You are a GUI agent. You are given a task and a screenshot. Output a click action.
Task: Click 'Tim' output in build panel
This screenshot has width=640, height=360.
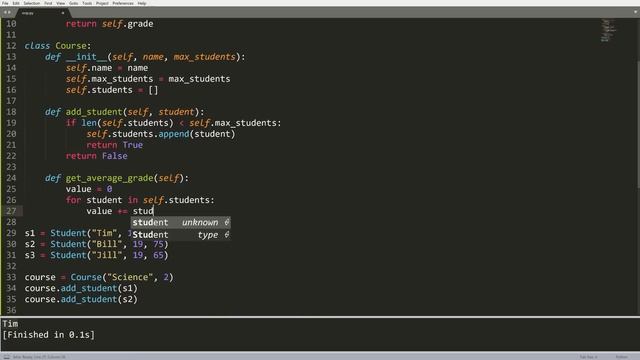click(x=10, y=324)
